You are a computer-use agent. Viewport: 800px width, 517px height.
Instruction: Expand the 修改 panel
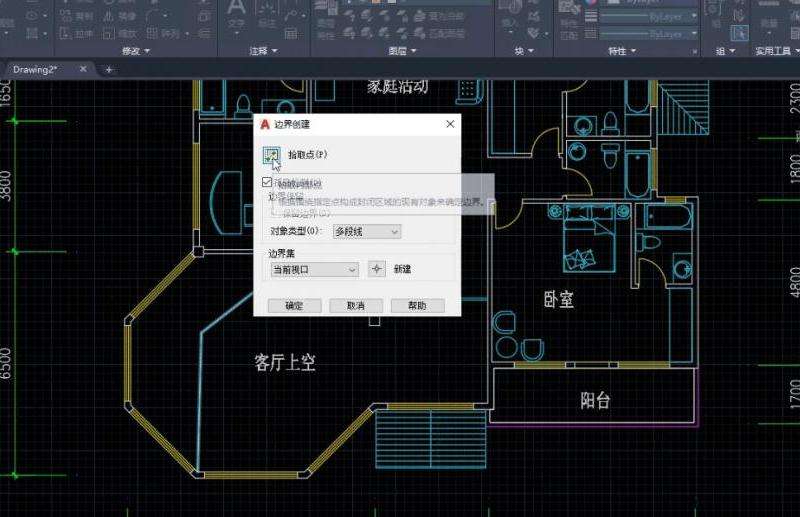136,51
